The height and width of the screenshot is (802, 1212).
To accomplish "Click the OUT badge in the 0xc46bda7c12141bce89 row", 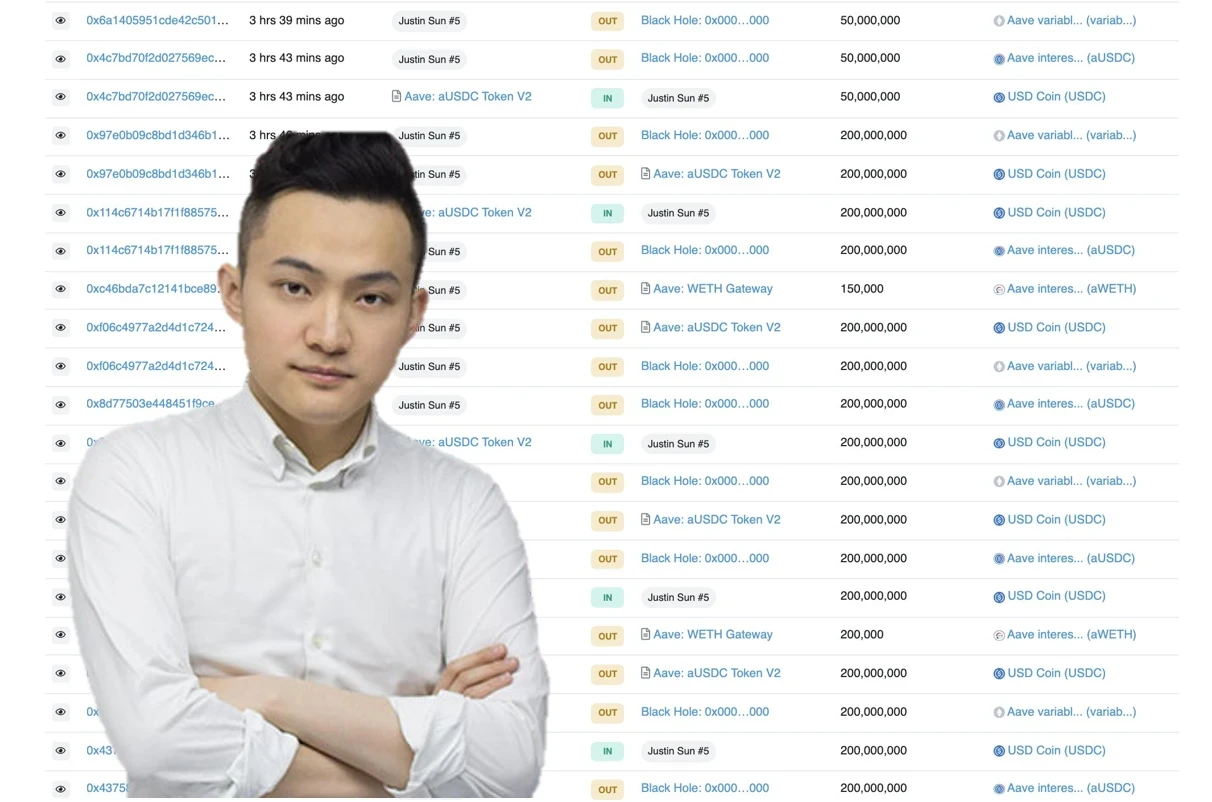I will [607, 290].
